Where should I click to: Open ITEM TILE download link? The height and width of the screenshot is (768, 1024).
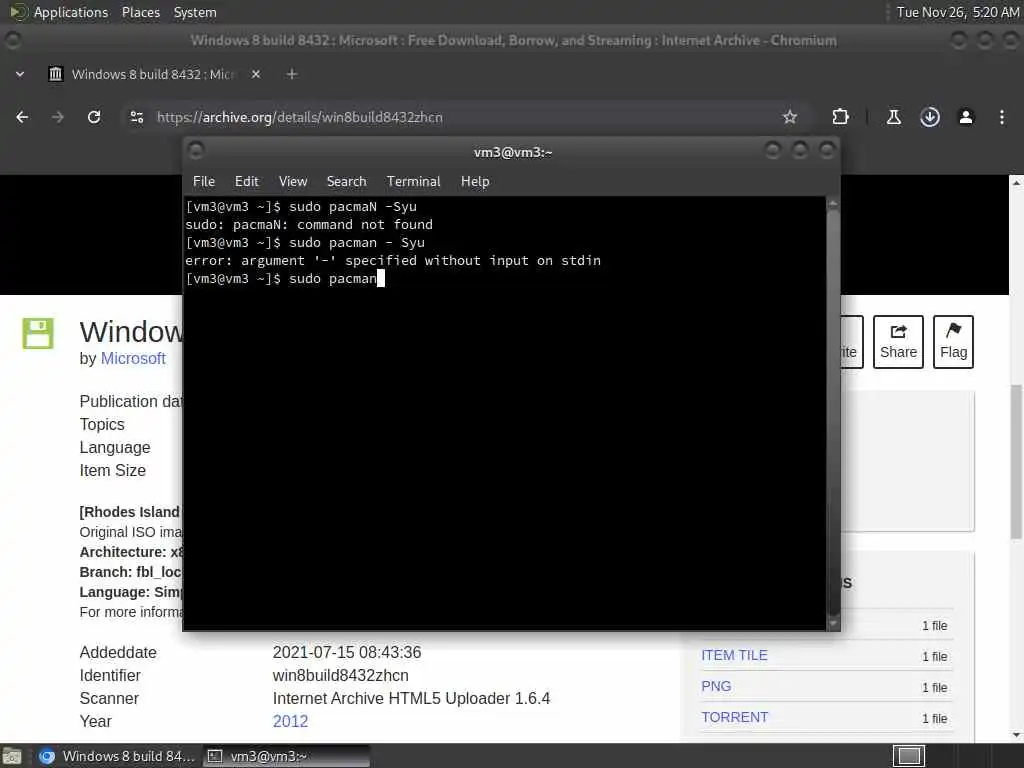pos(734,655)
